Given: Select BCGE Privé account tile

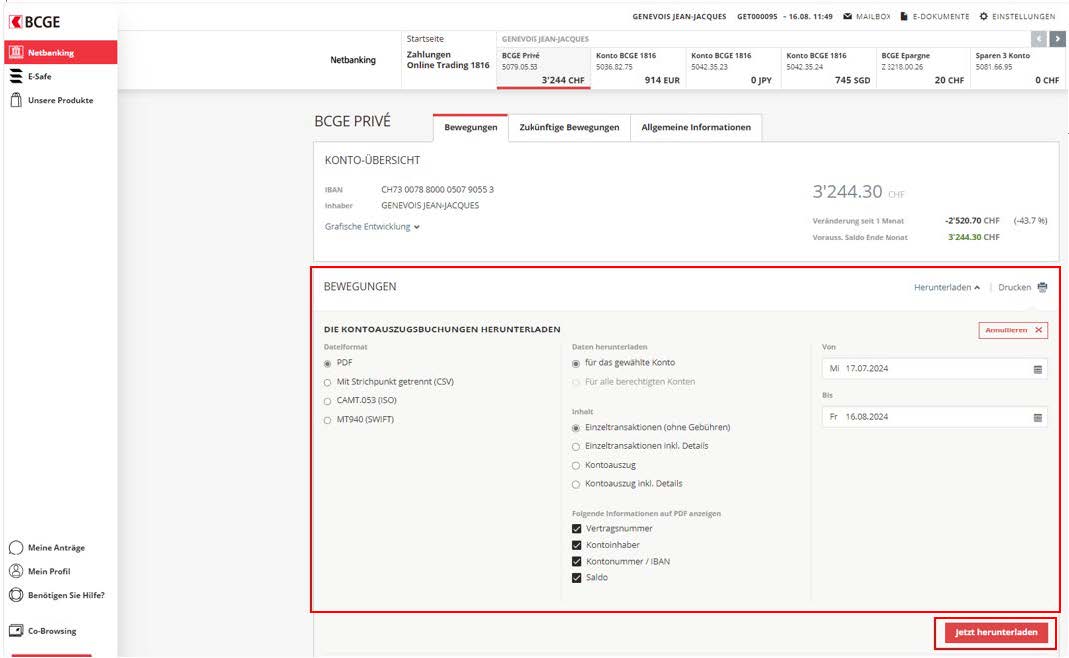Looking at the screenshot, I should 543,68.
